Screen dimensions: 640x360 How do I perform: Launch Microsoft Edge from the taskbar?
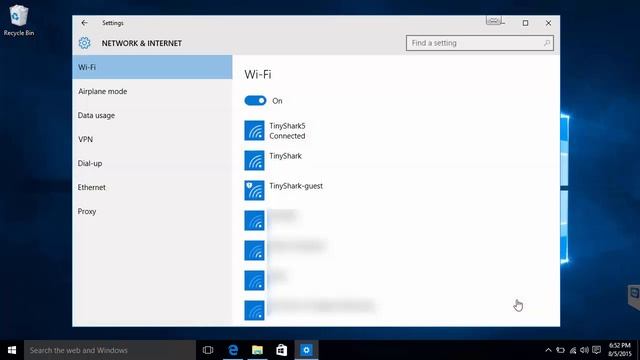point(233,350)
